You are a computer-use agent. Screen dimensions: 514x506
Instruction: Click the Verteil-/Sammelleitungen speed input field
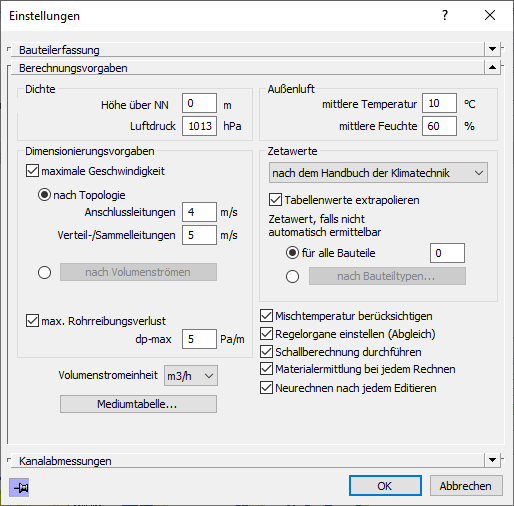pyautogui.click(x=199, y=235)
